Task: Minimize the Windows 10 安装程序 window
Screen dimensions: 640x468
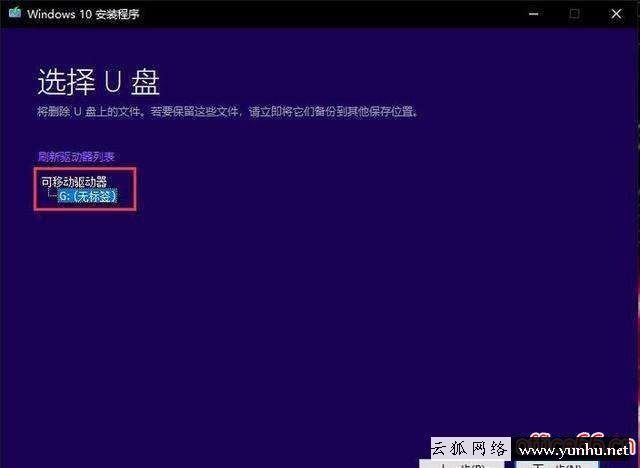Action: point(533,14)
